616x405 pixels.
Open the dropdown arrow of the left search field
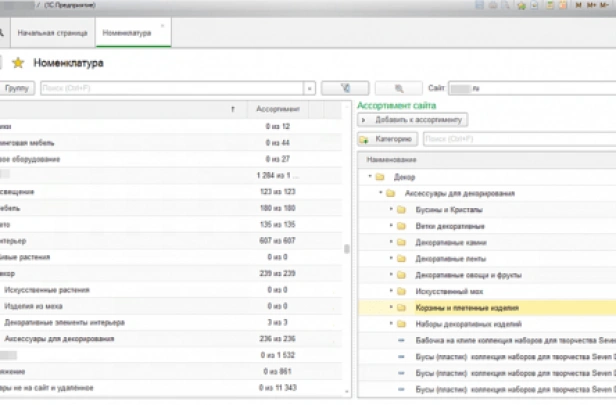pos(311,88)
